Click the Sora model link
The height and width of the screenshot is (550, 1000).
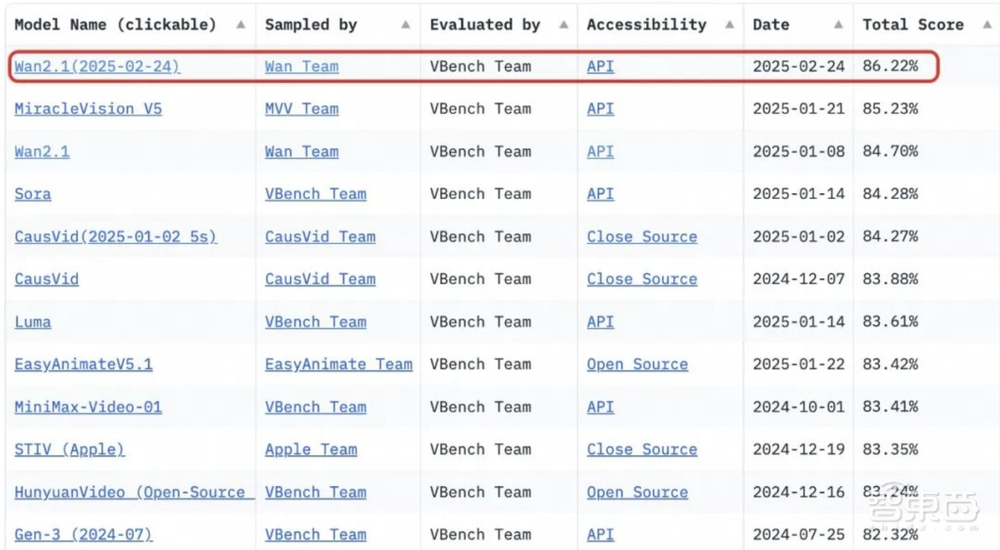[x=33, y=194]
